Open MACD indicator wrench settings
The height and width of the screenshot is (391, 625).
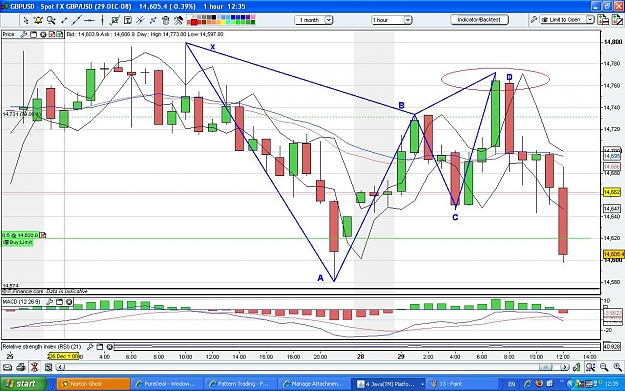click(x=50, y=302)
